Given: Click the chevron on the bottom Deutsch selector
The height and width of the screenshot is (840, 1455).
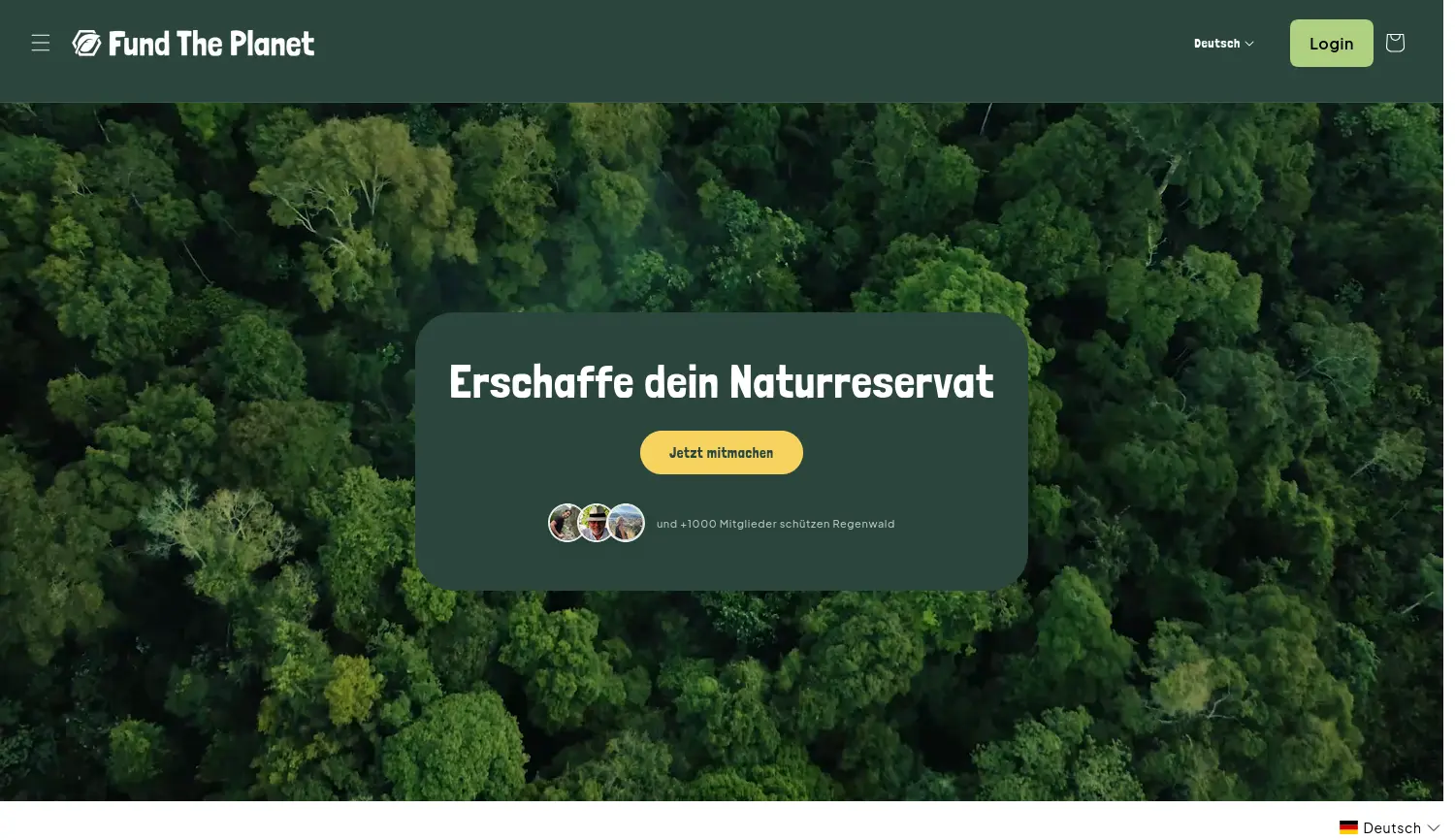Looking at the screenshot, I should 1433,827.
